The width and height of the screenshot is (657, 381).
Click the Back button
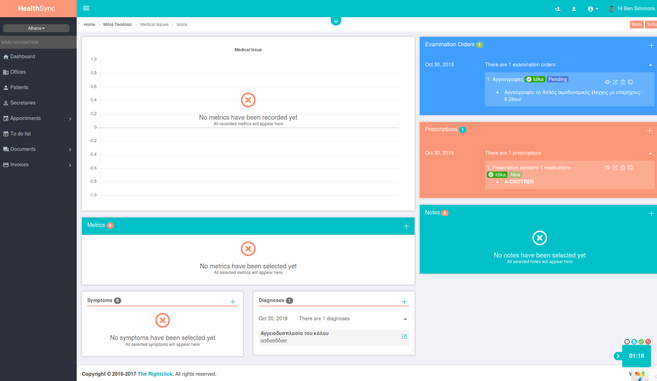tap(636, 24)
